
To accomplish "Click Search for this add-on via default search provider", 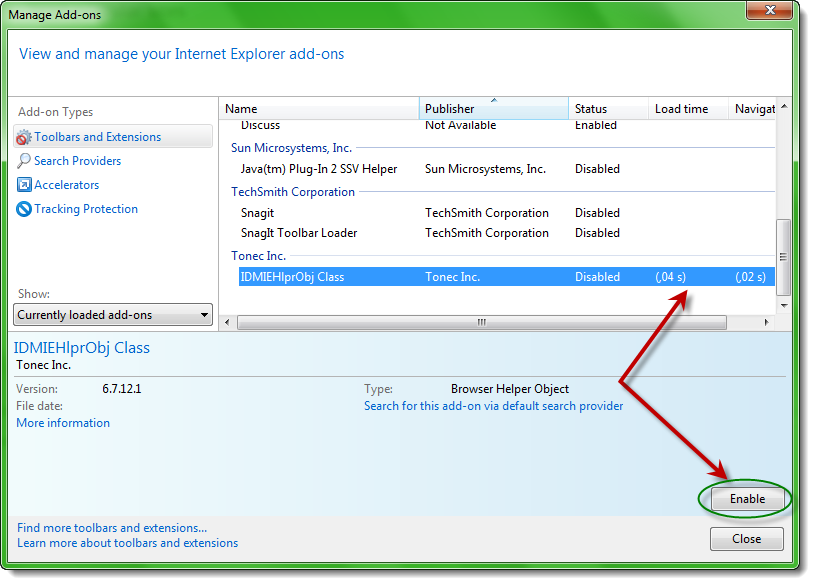I will tap(493, 406).
